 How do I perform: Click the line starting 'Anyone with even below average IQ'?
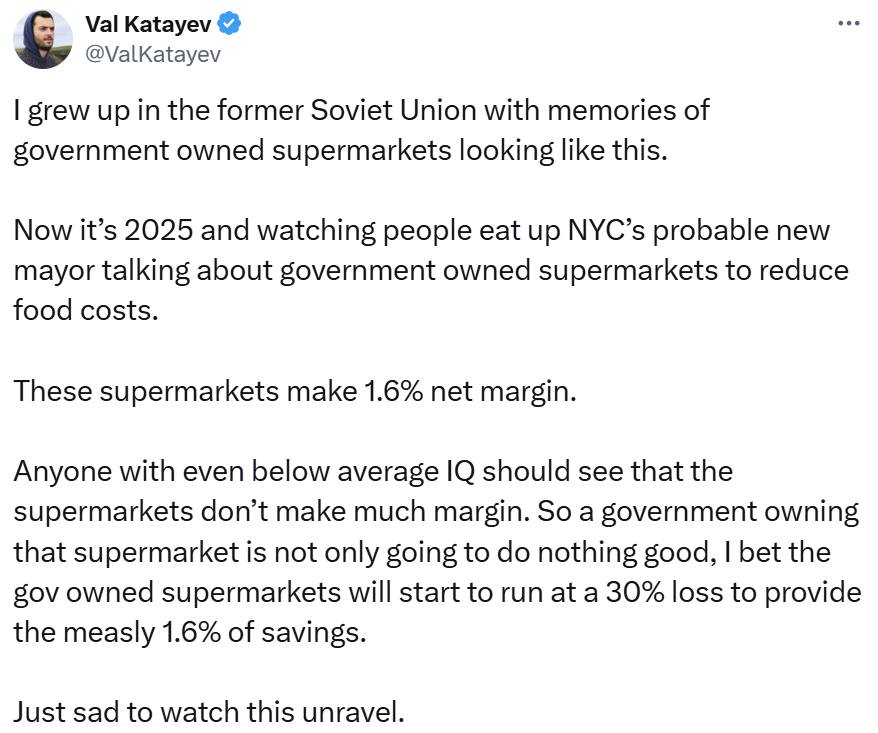click(373, 471)
